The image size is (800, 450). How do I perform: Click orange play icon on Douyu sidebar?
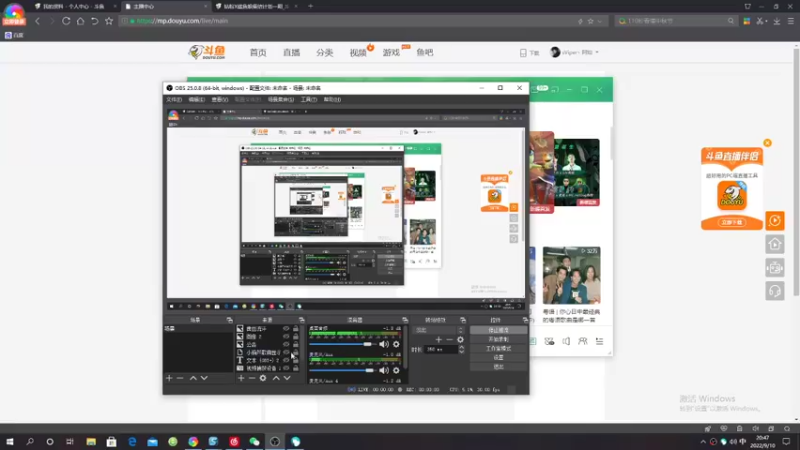[x=774, y=220]
